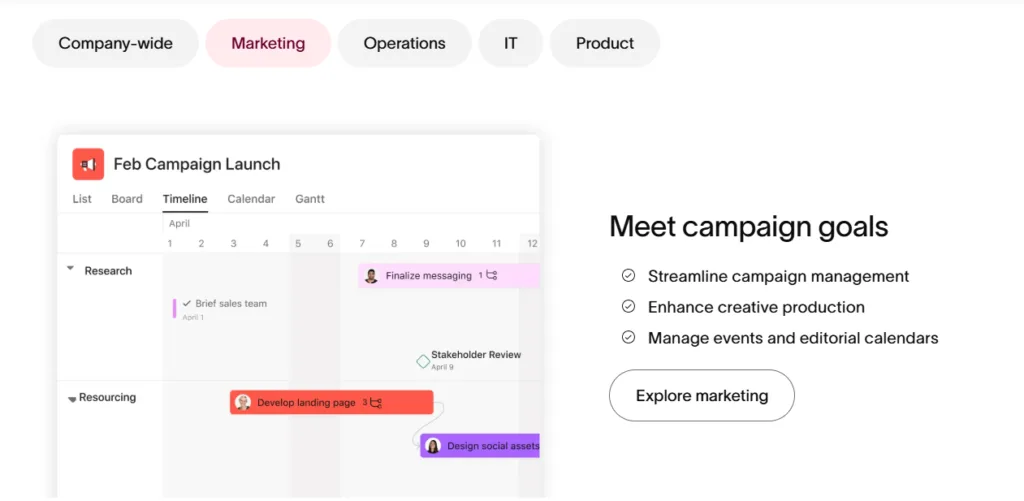This screenshot has width=1024, height=501.
Task: Click the avatar on Finalize messaging task
Action: click(x=372, y=276)
